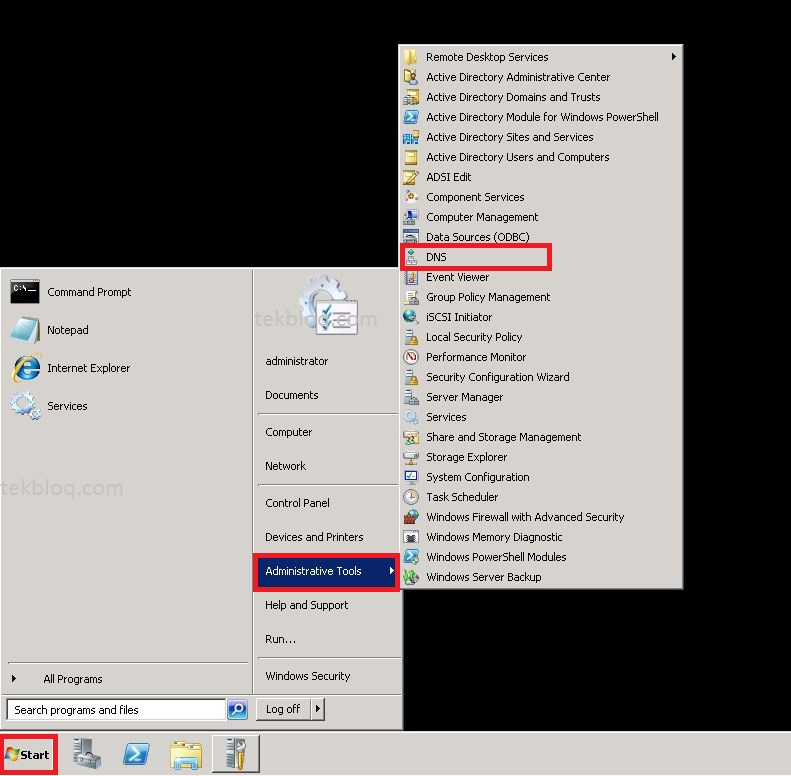Click the Log off button

coord(284,709)
